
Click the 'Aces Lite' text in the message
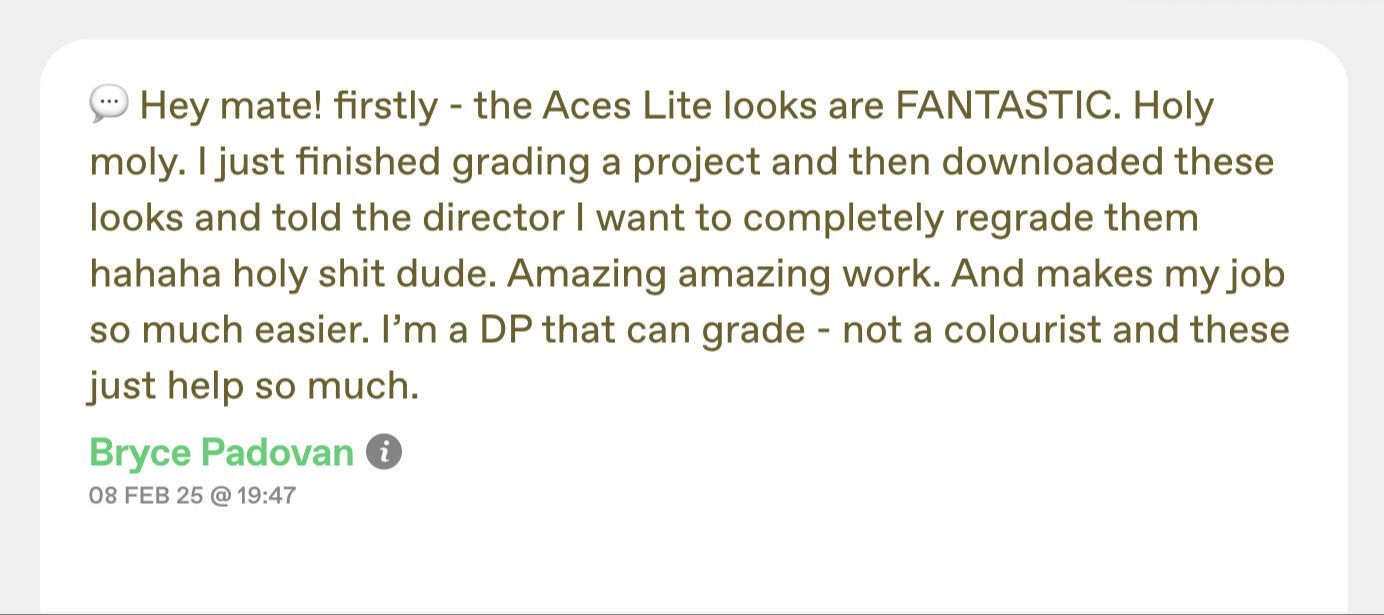[x=627, y=105]
